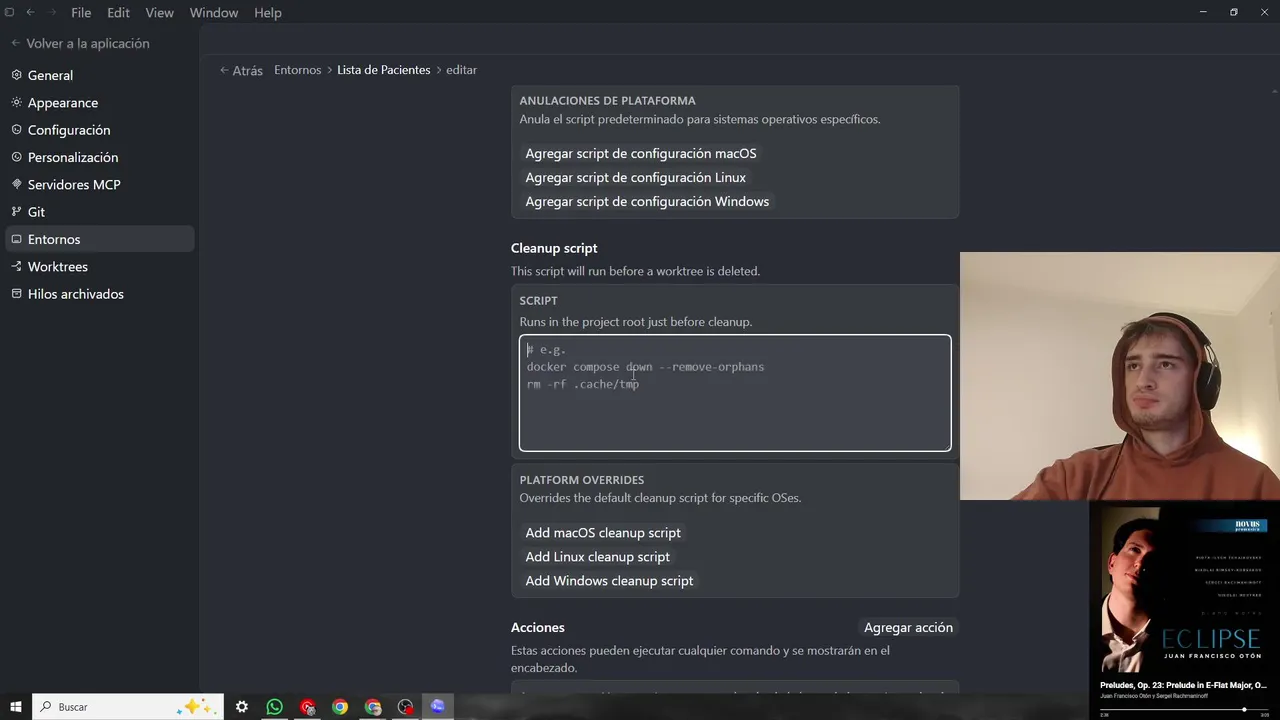The width and height of the screenshot is (1280, 720).
Task: Click the 'ANULACIONES DE PLATAFORMA' label
Action: pyautogui.click(x=607, y=101)
